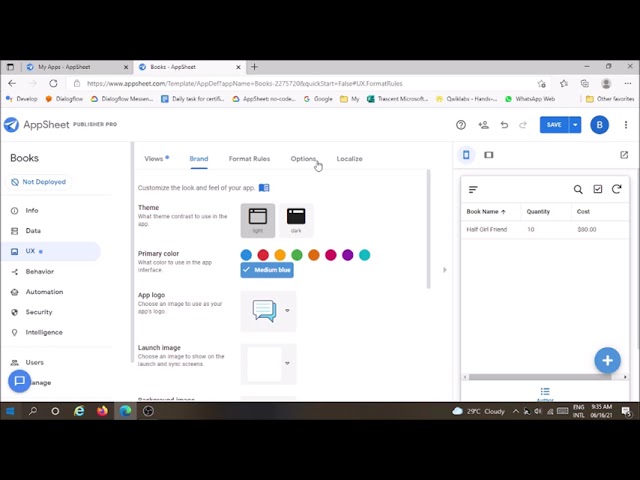This screenshot has height=480, width=640.
Task: Click the browser address bar URL
Action: tap(245, 83)
